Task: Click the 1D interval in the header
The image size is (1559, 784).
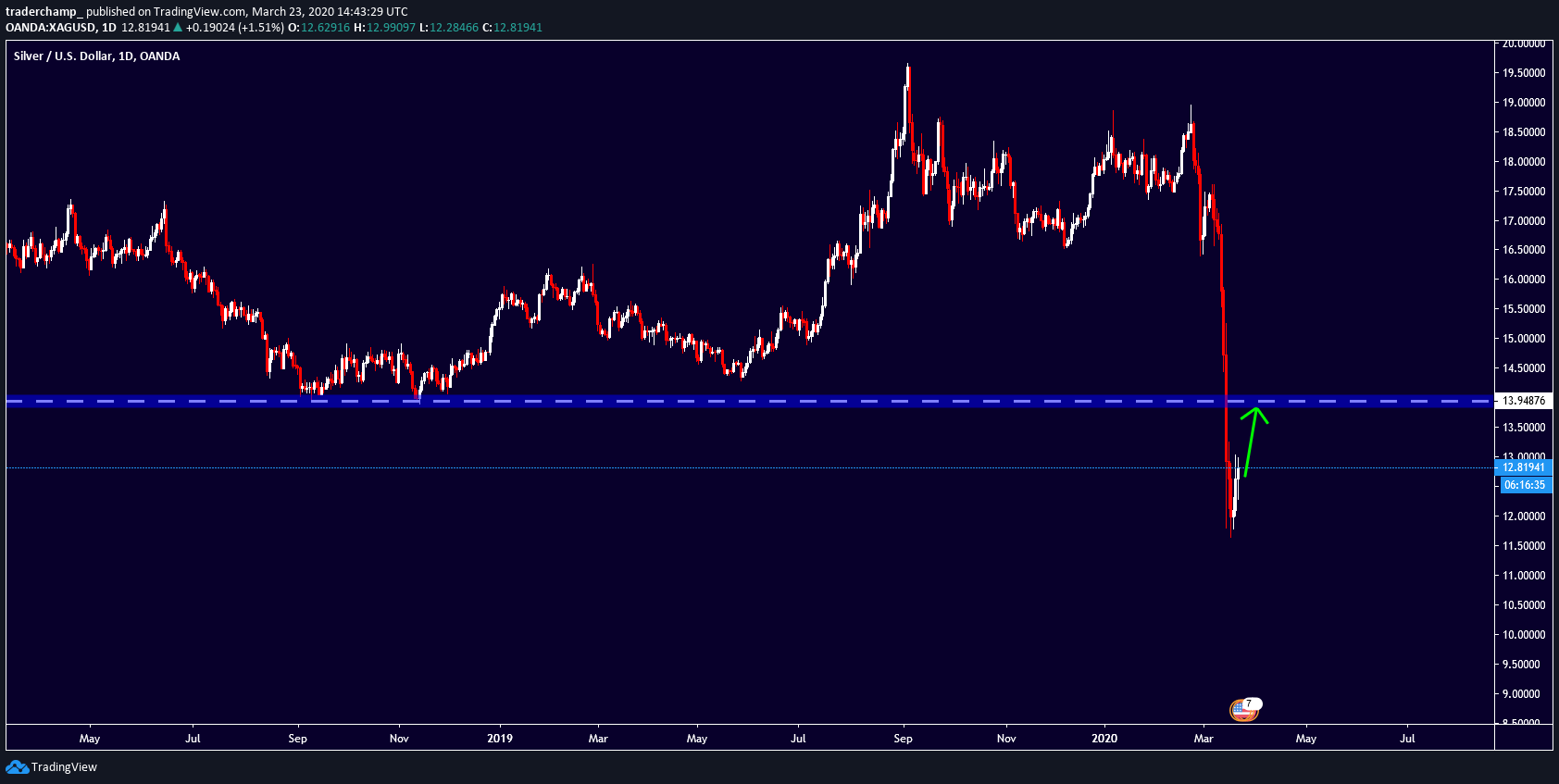Action: [109, 27]
